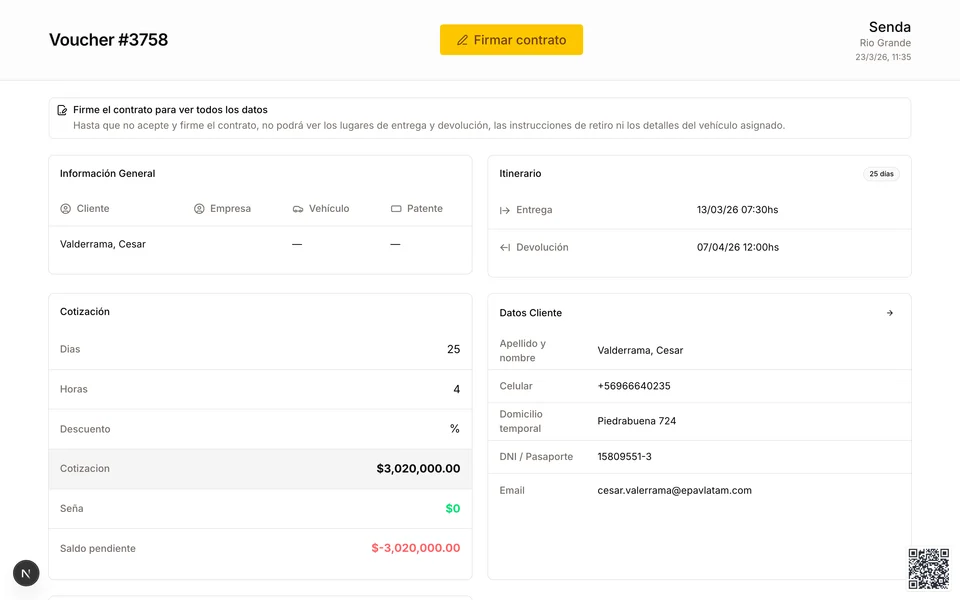Click the Cliente person icon
Screen dimensions: 960x600
point(66,209)
